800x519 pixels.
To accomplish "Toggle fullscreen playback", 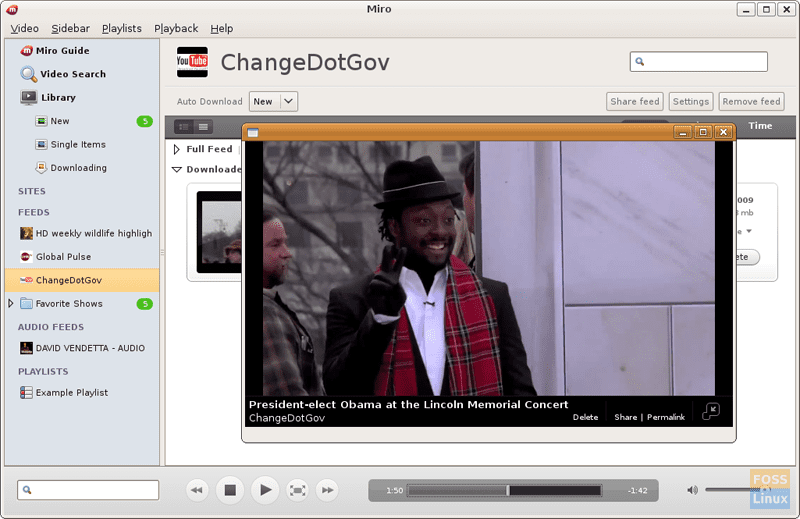I will tap(297, 490).
